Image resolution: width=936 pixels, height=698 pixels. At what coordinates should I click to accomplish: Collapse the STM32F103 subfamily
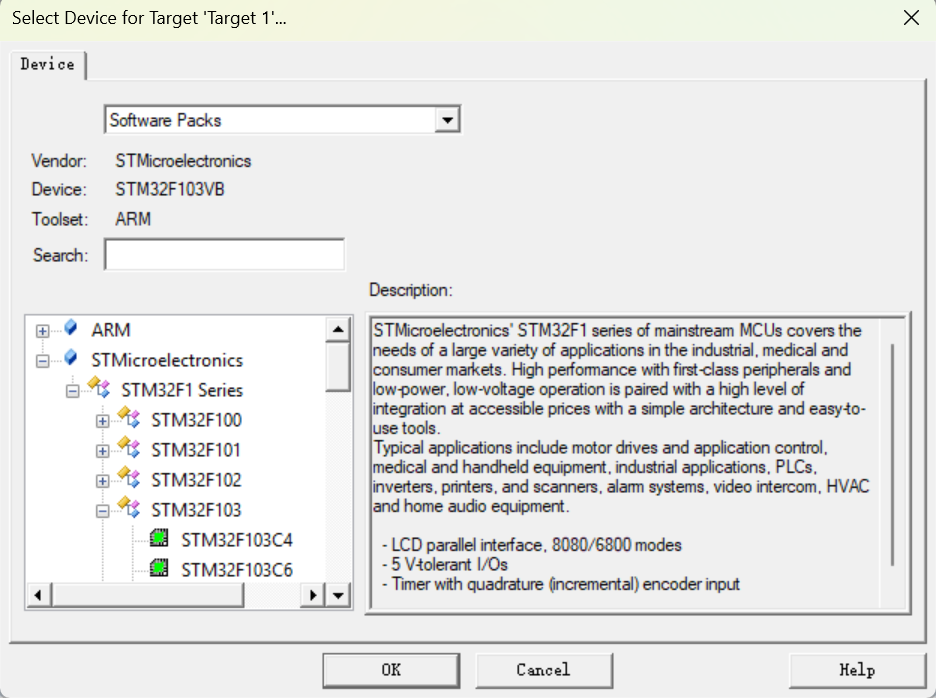(103, 511)
